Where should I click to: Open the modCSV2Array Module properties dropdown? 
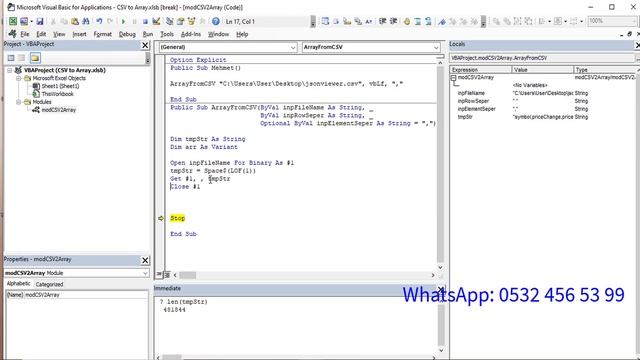(145, 273)
